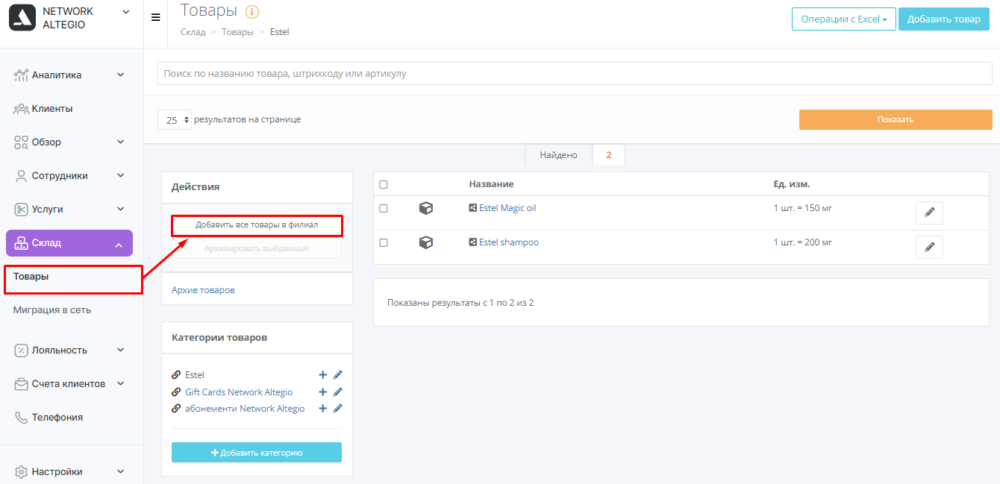Click the Счета клиентов wallet icon
Viewport: 1000px width, 484px height.
[x=21, y=384]
